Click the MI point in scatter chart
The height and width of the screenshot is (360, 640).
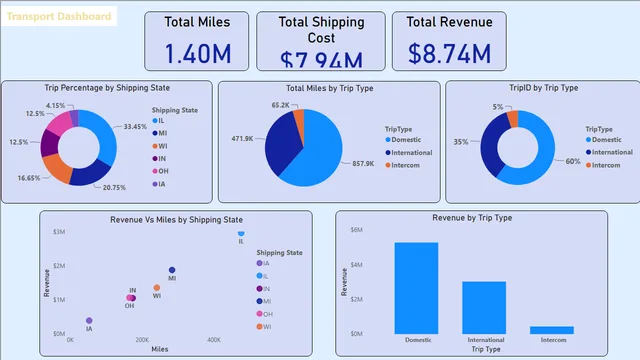(x=172, y=270)
